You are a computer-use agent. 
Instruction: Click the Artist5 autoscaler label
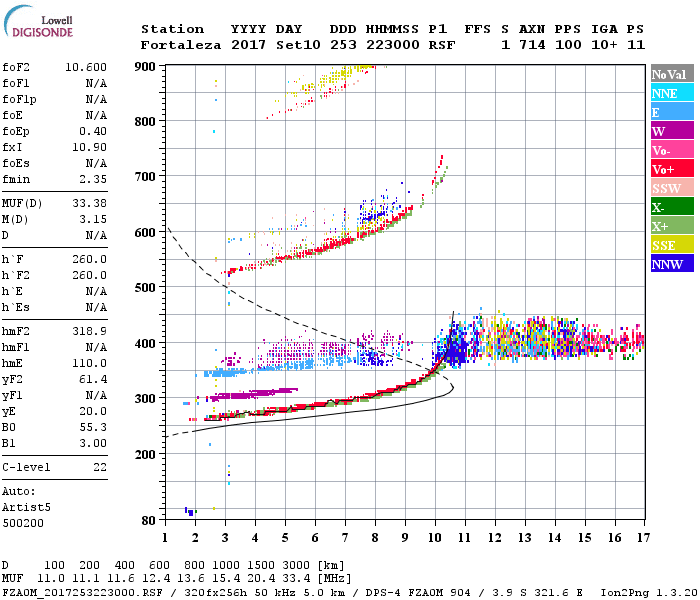(26, 508)
